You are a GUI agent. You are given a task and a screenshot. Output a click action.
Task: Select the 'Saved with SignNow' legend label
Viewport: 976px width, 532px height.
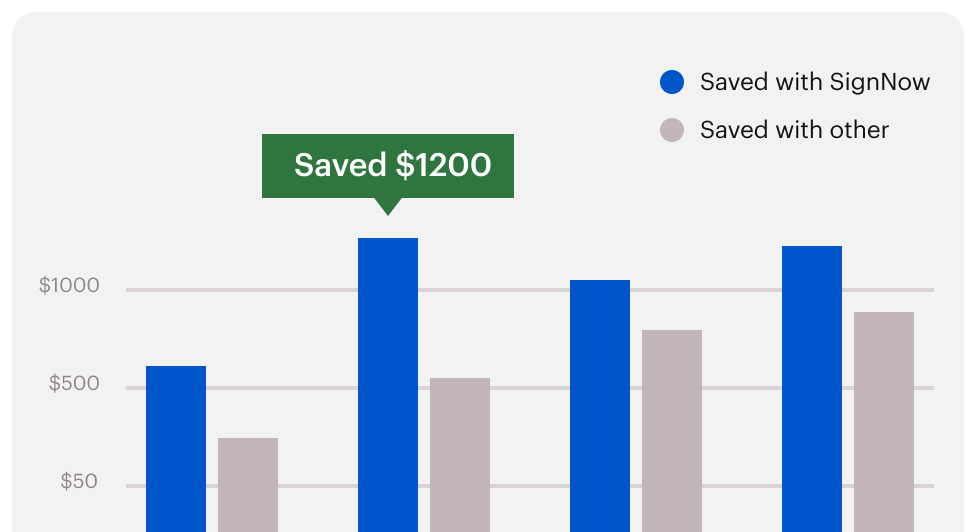pos(815,82)
